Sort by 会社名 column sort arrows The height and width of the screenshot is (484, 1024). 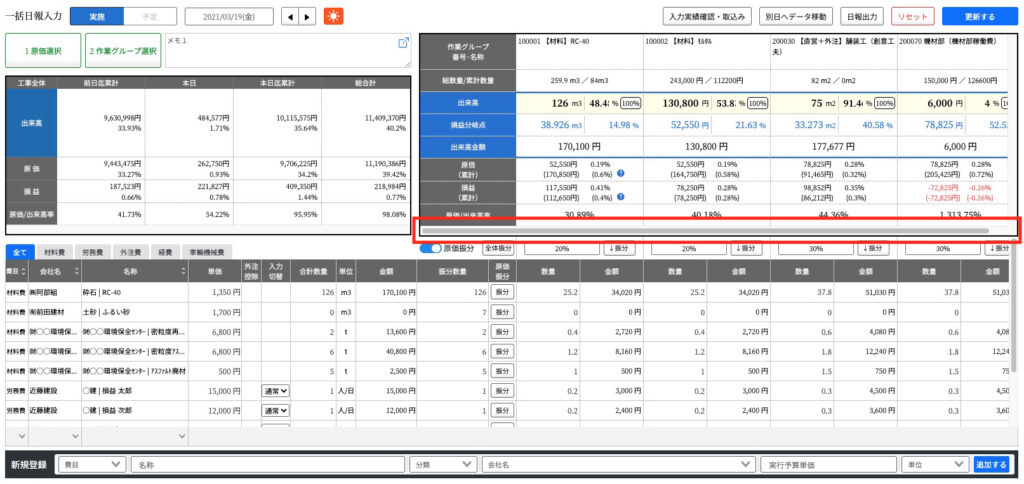click(x=76, y=271)
